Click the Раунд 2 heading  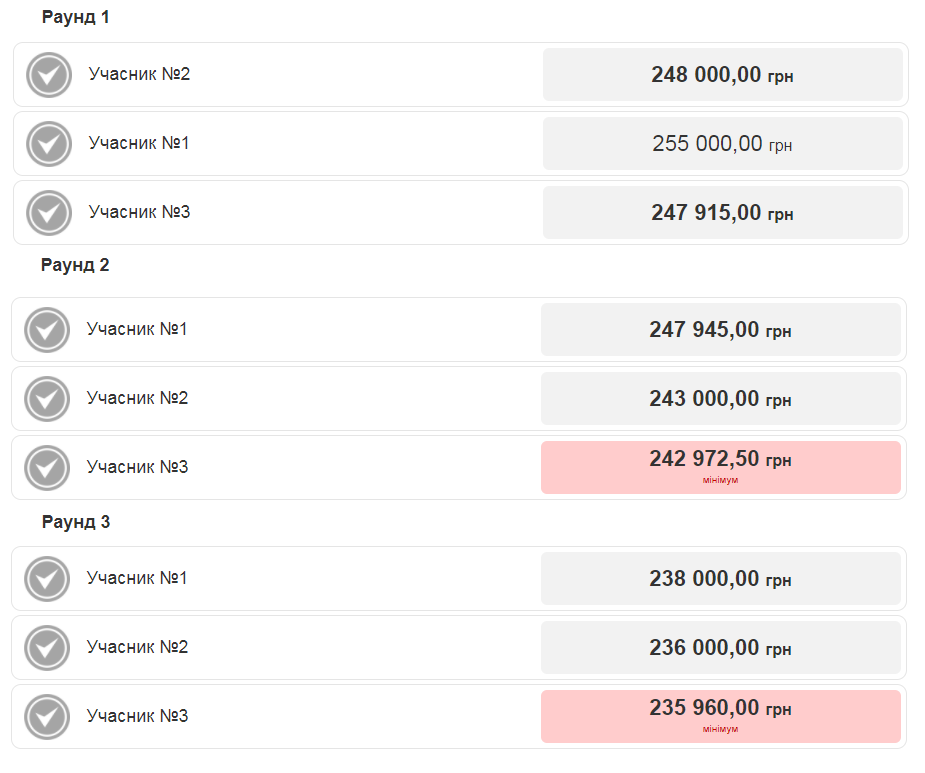[x=75, y=265]
